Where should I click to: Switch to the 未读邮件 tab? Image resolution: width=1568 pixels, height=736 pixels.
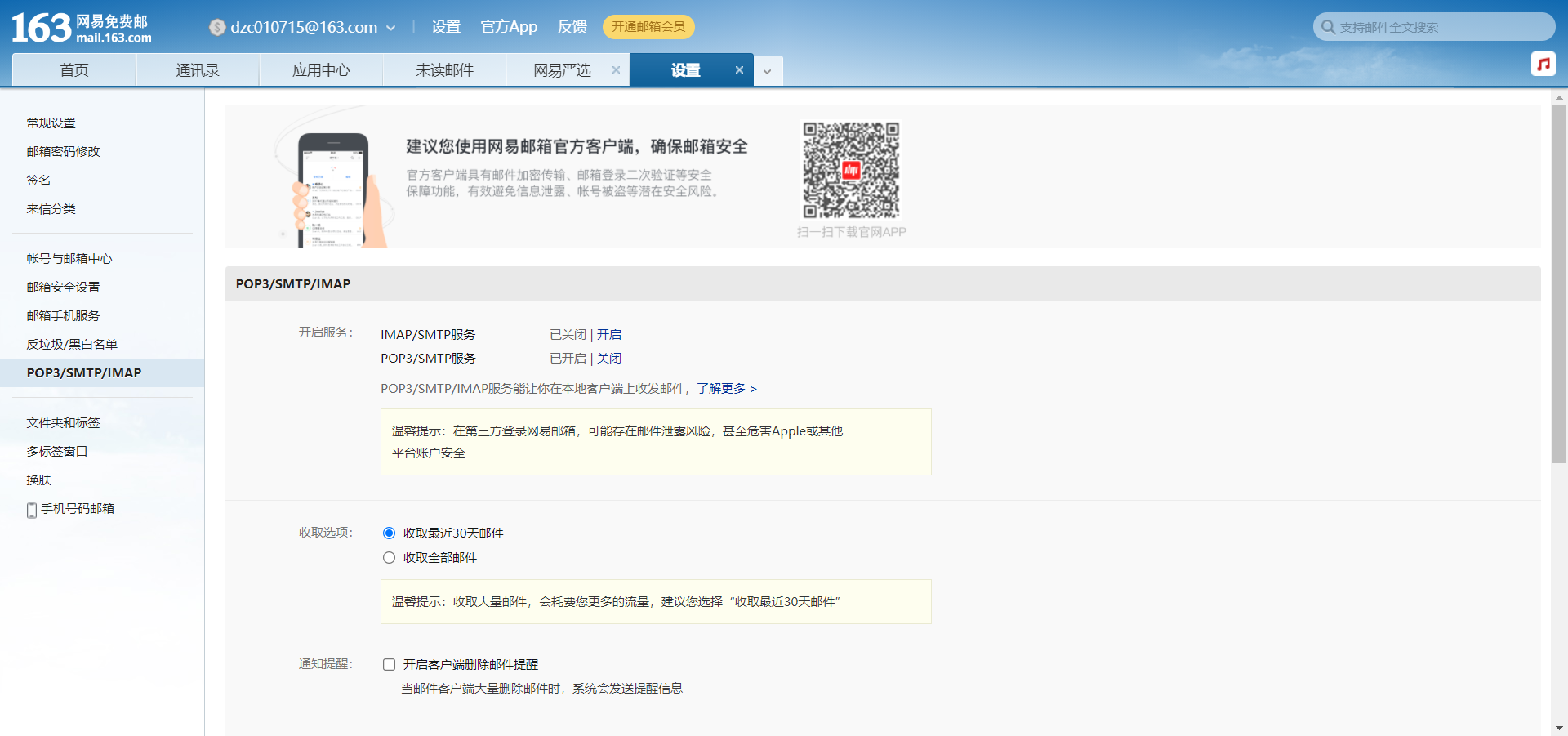(x=444, y=70)
